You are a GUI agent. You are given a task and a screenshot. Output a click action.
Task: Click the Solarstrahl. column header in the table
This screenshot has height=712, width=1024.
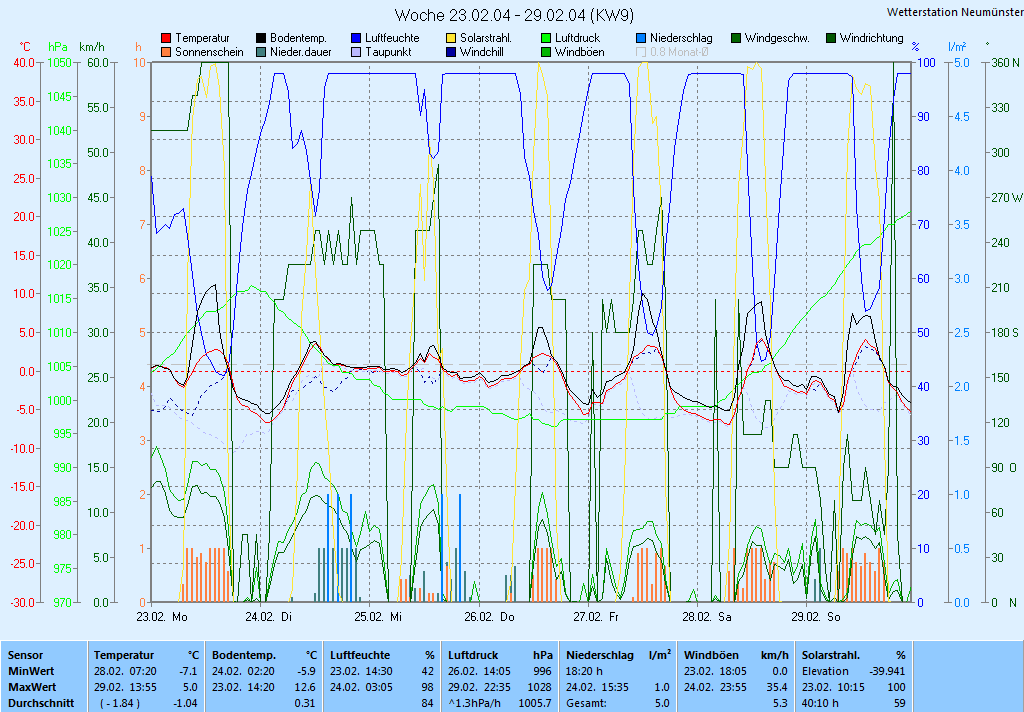pyautogui.click(x=831, y=655)
